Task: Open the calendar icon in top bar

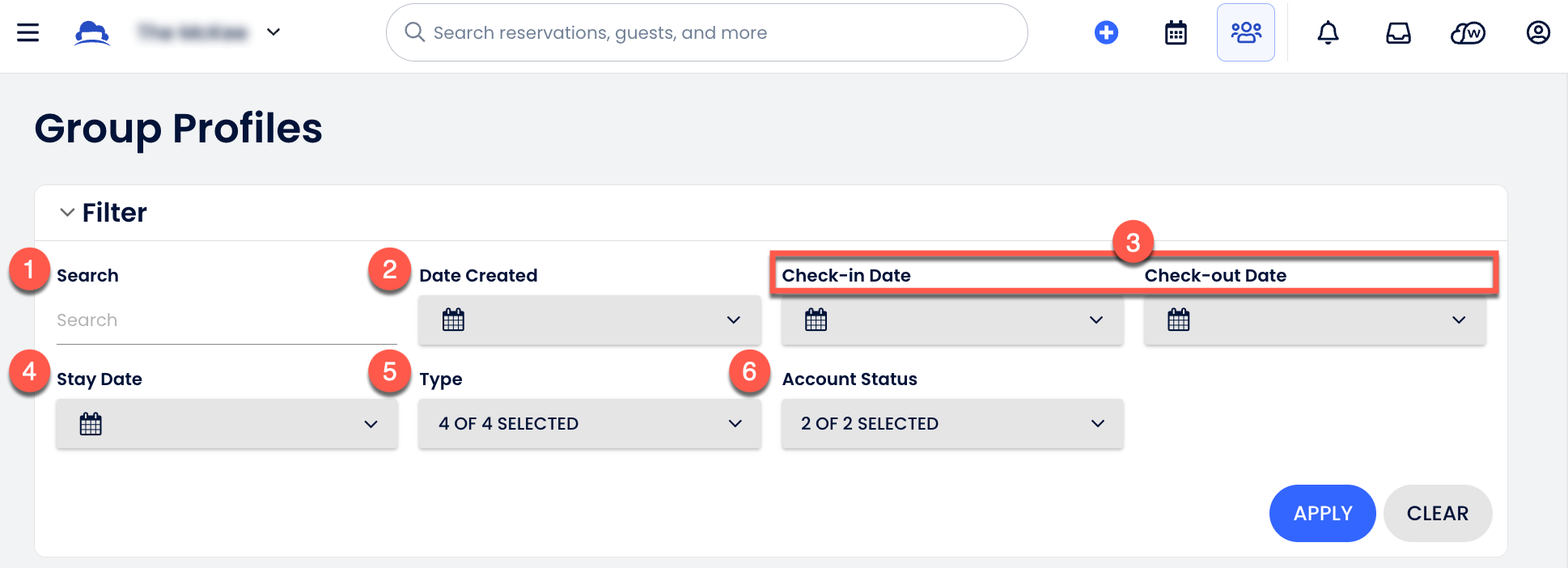Action: (1176, 32)
